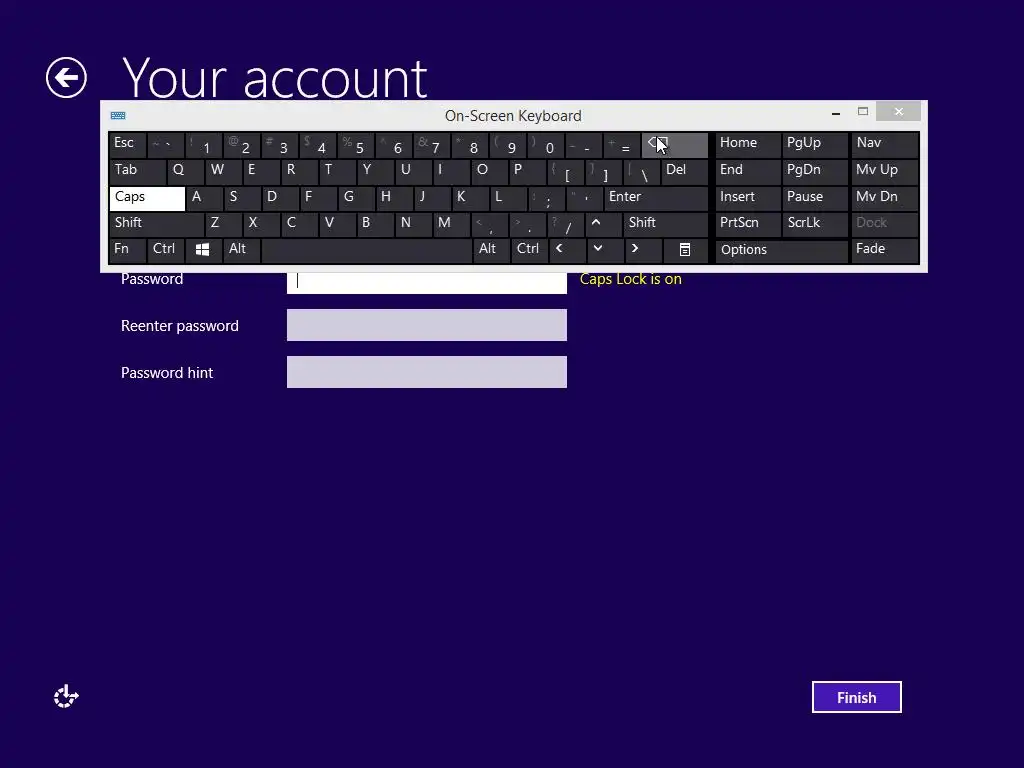Viewport: 1024px width, 768px height.
Task: Click the Backspace key on the keyboard
Action: tap(675, 145)
